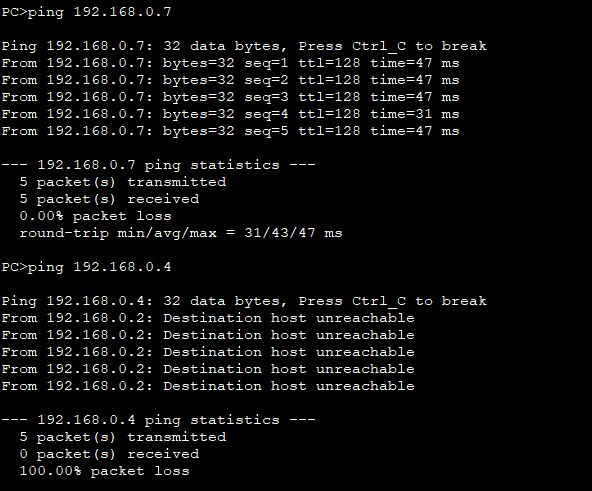The image size is (592, 491).
Task: Click the '31/43/47 ms' round-trip value
Action: pyautogui.click(x=293, y=233)
